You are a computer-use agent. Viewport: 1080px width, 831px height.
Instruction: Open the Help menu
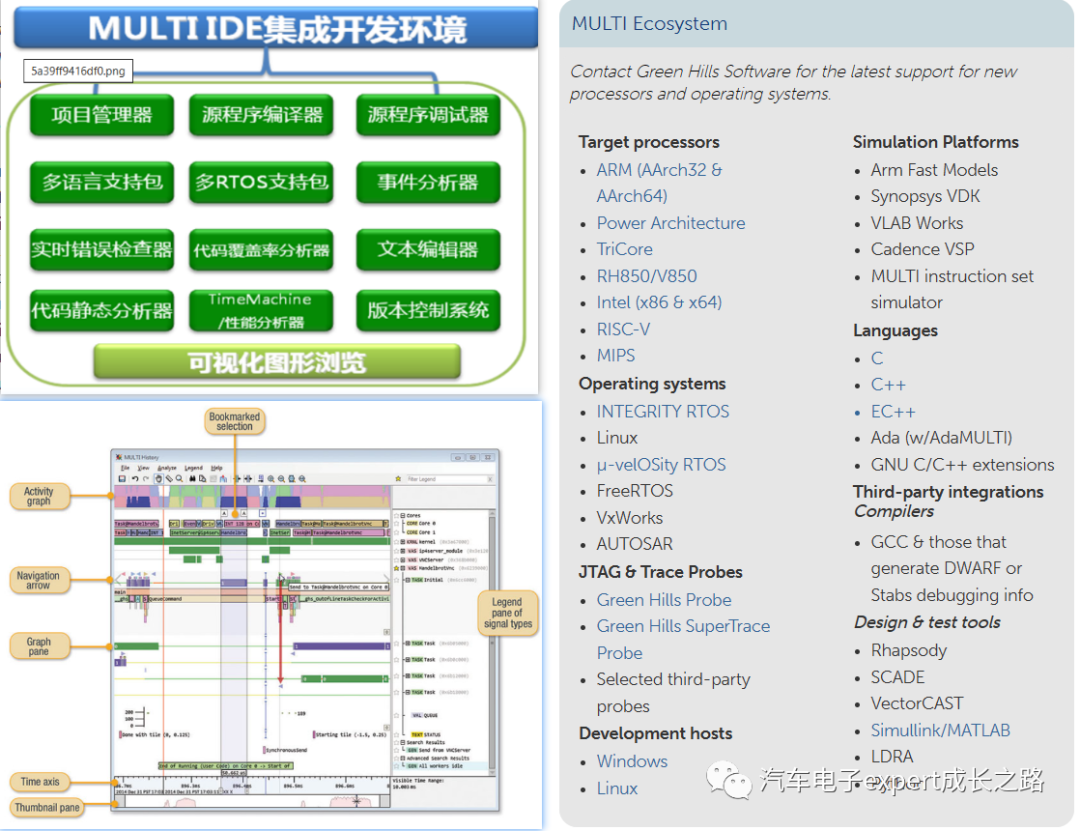coord(216,468)
